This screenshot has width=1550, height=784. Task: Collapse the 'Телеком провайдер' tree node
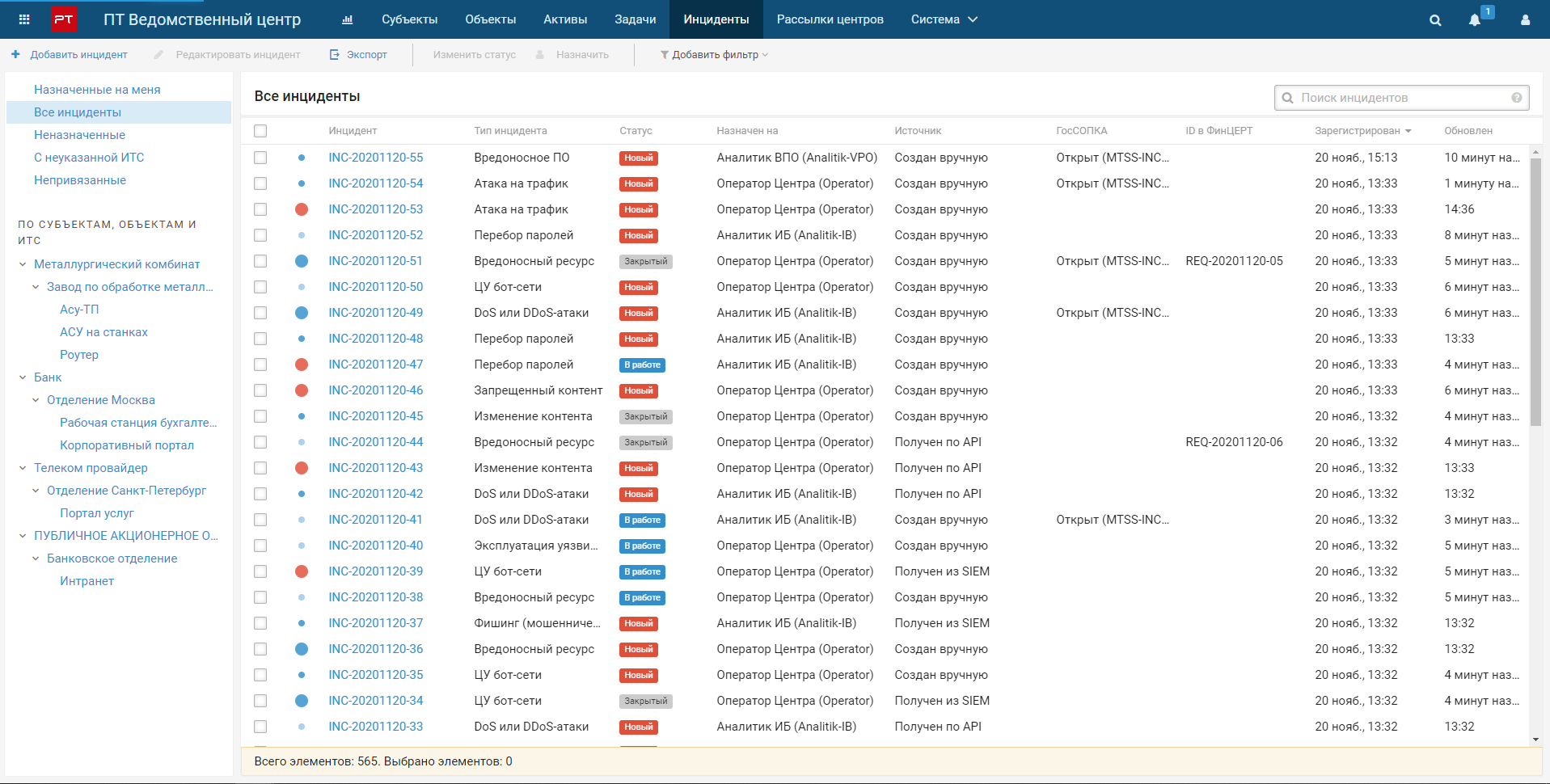tap(23, 468)
